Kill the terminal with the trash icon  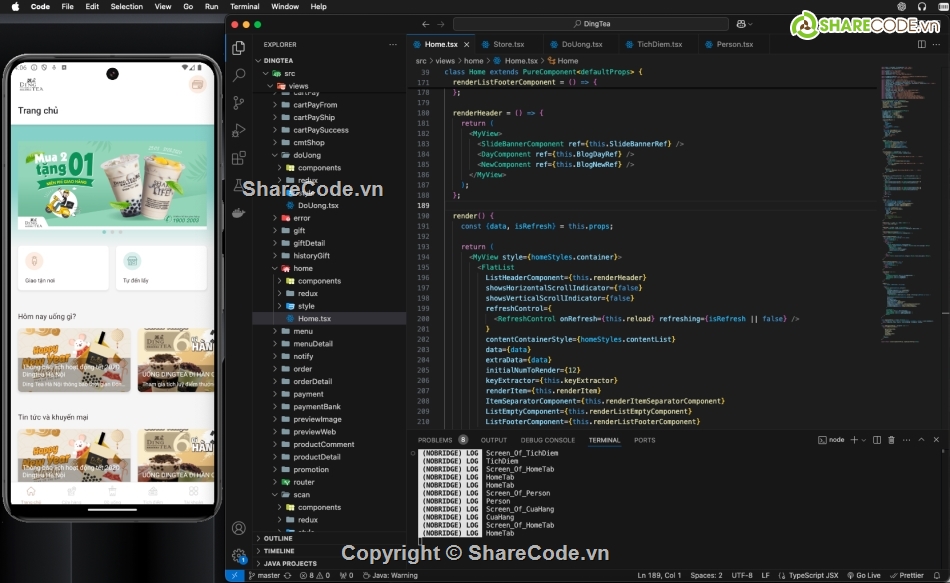coord(891,440)
